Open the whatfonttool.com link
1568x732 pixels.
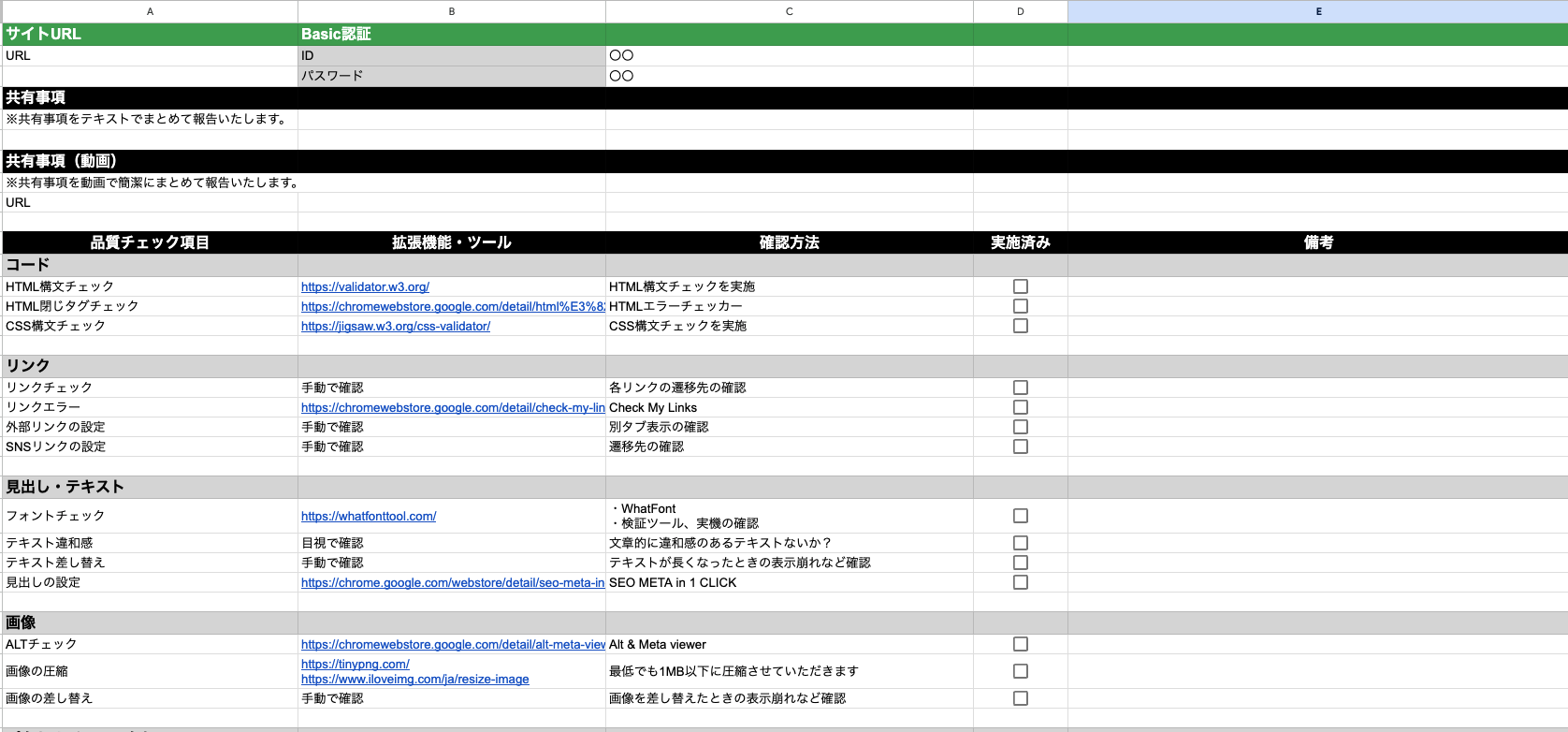point(369,516)
